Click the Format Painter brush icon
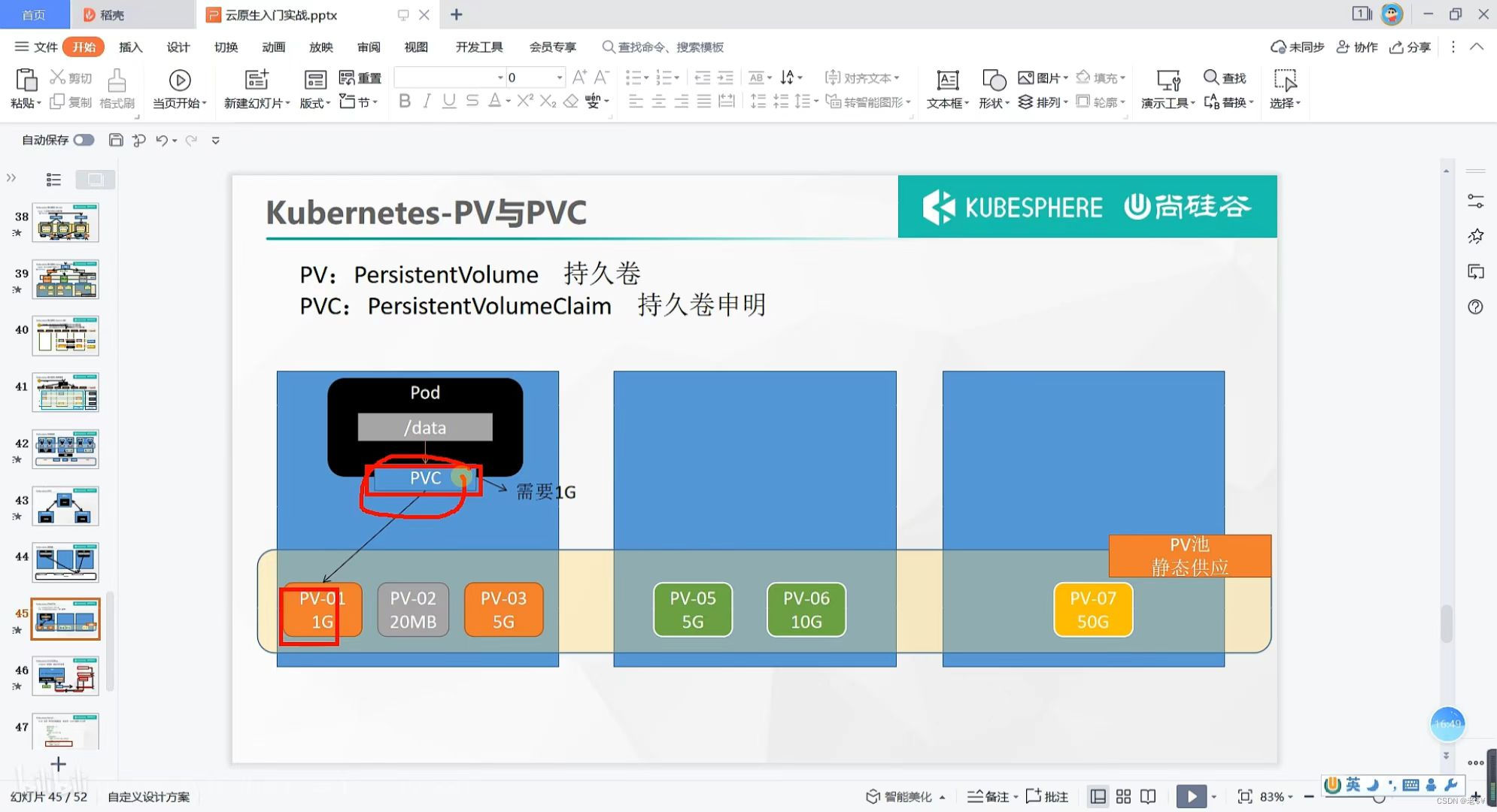 [x=117, y=80]
